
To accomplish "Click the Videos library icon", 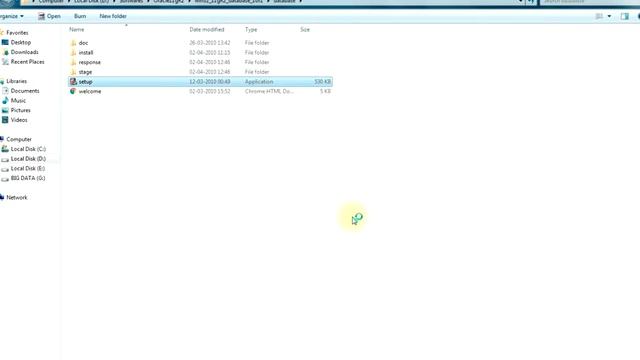I will (x=5, y=120).
